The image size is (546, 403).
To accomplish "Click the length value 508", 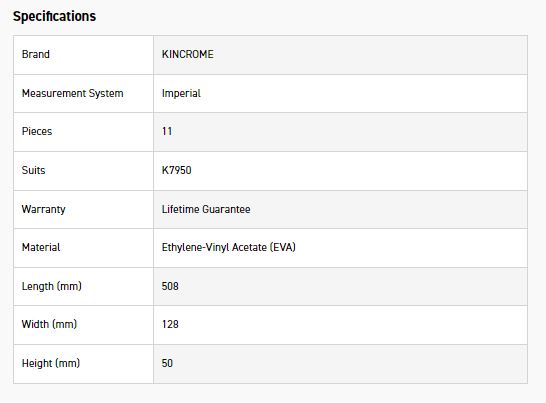I will pyautogui.click(x=170, y=286).
